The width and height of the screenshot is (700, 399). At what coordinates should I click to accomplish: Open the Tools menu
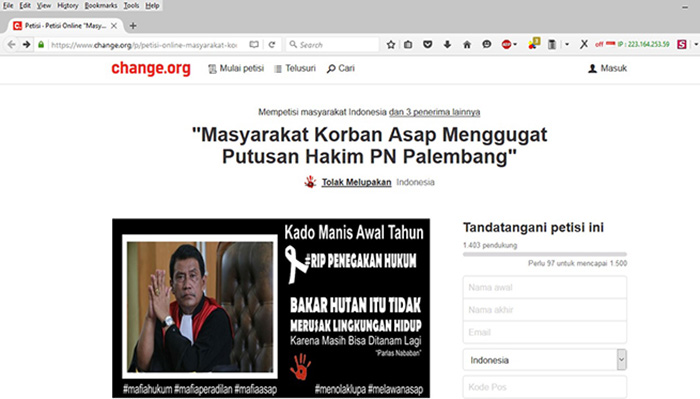coord(131,5)
